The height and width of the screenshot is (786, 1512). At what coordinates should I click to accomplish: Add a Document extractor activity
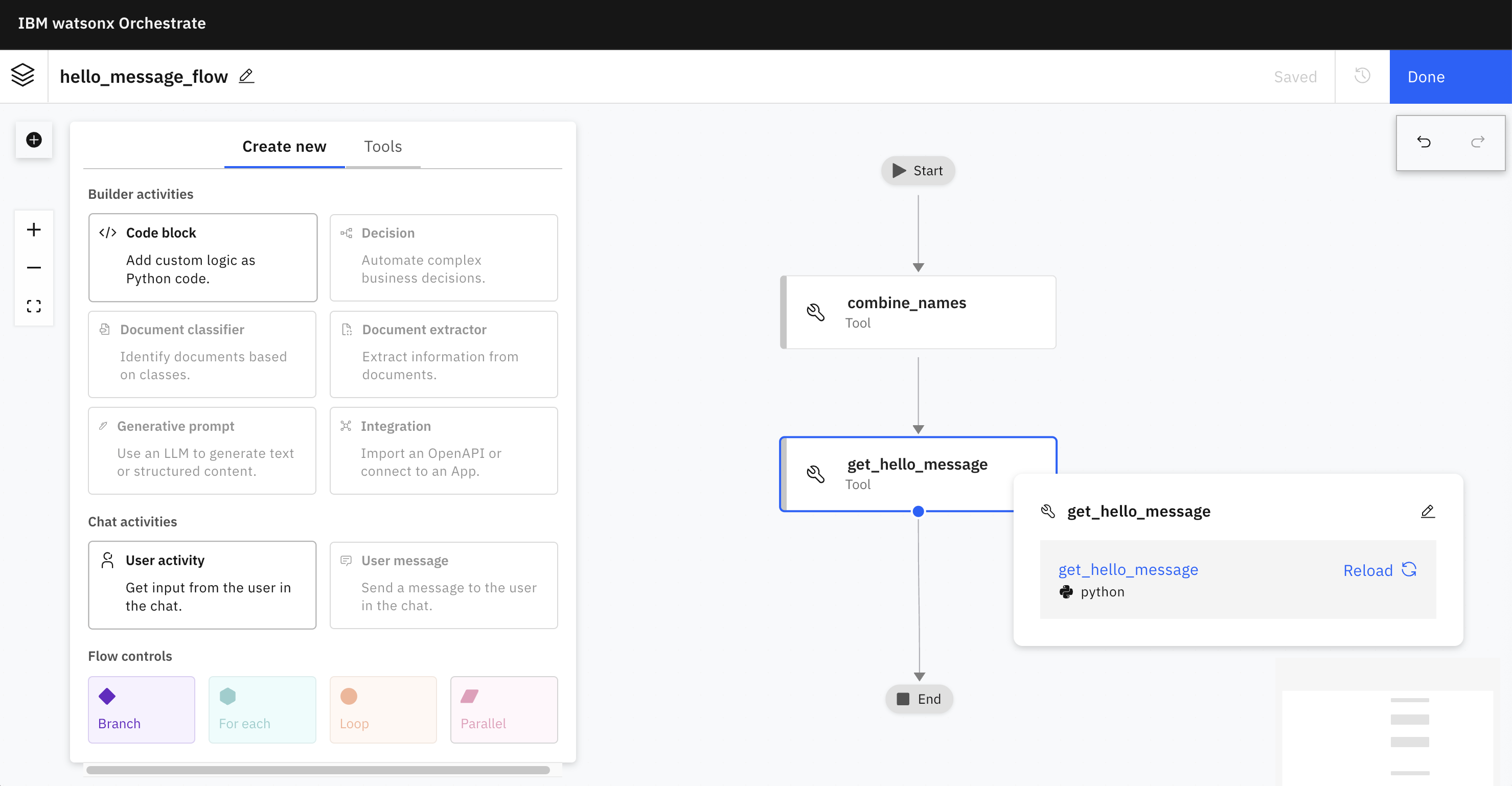444,354
